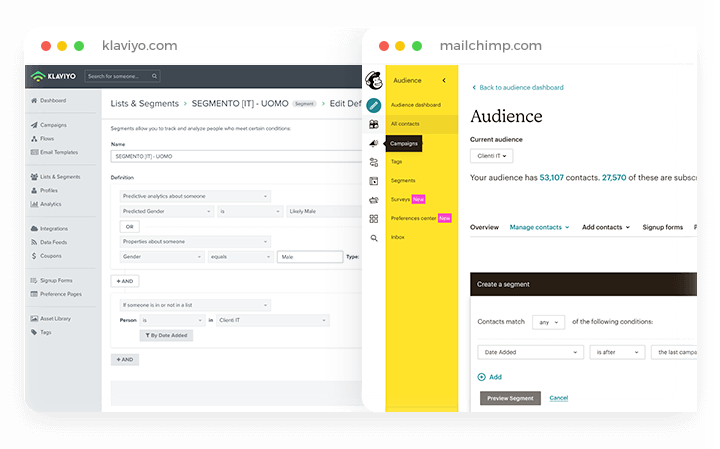Click the Cancel link in Create a segment

tap(558, 398)
